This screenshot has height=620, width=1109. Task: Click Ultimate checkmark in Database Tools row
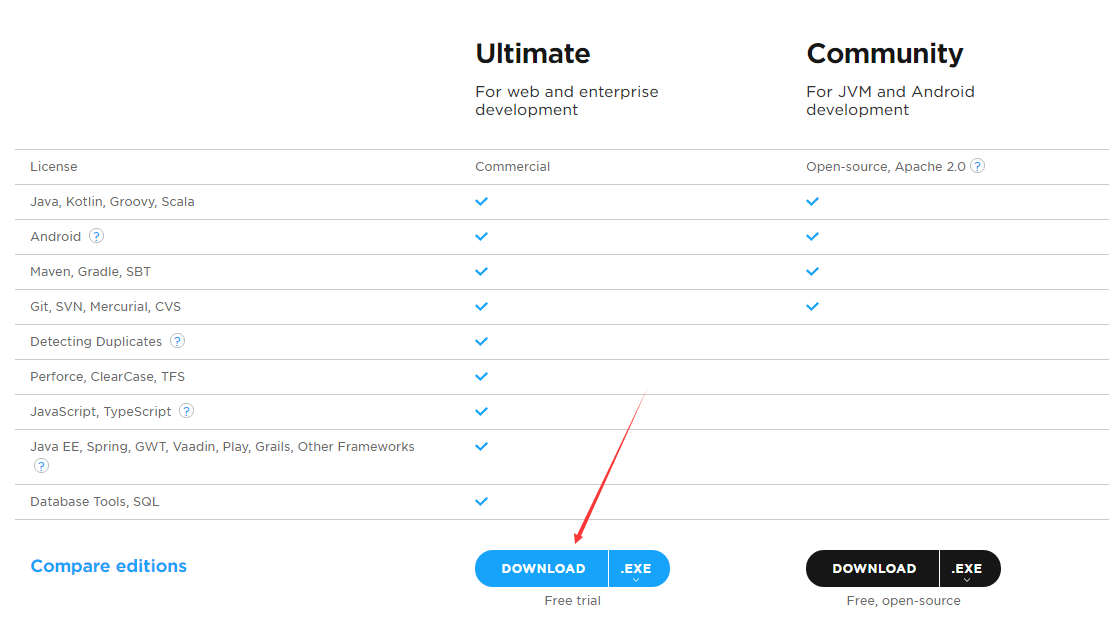click(x=481, y=501)
